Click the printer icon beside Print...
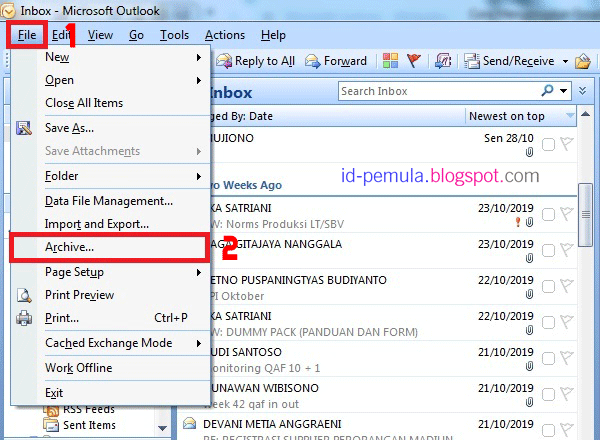Screen dimensions: 600x440 24,318
